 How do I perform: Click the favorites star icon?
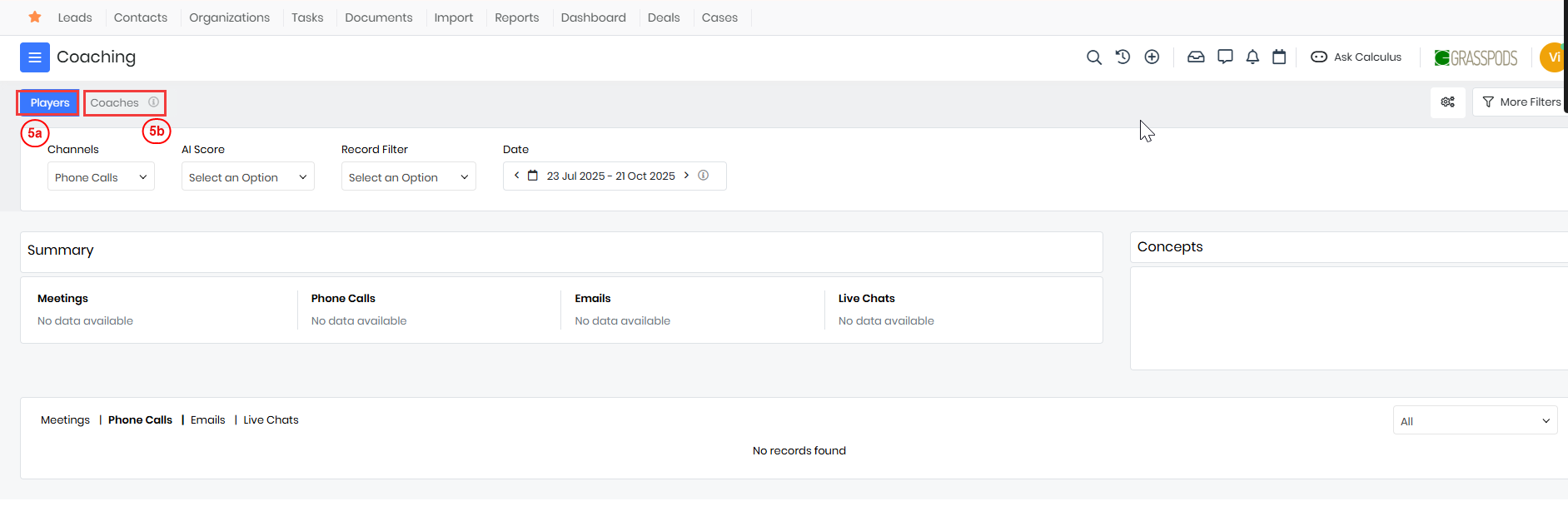[x=35, y=17]
